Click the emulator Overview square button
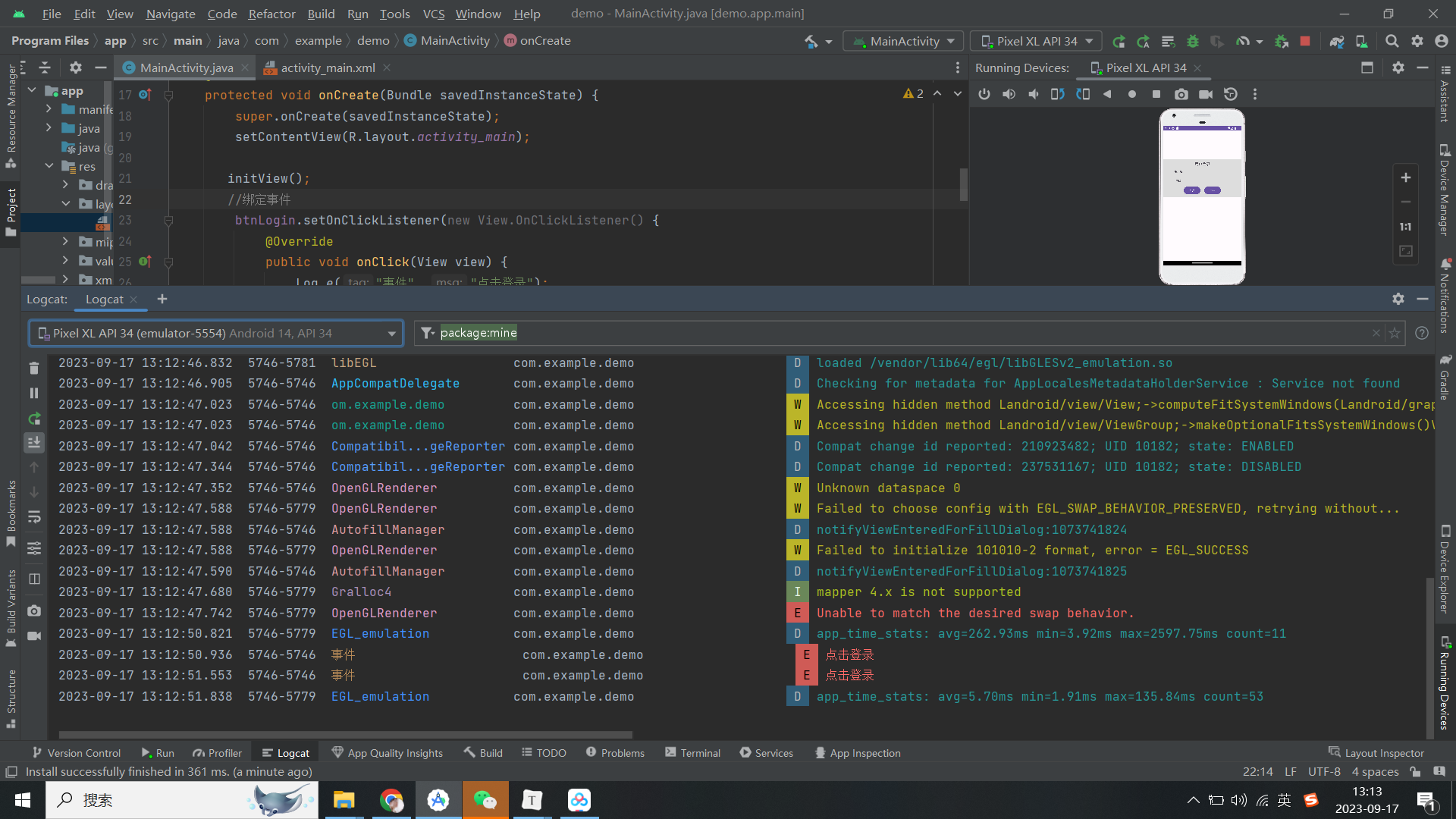This screenshot has height=819, width=1456. point(1156,94)
